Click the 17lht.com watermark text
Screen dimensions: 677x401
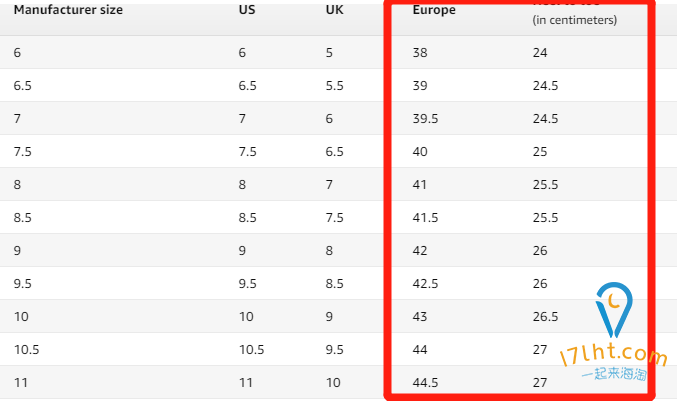tap(614, 356)
